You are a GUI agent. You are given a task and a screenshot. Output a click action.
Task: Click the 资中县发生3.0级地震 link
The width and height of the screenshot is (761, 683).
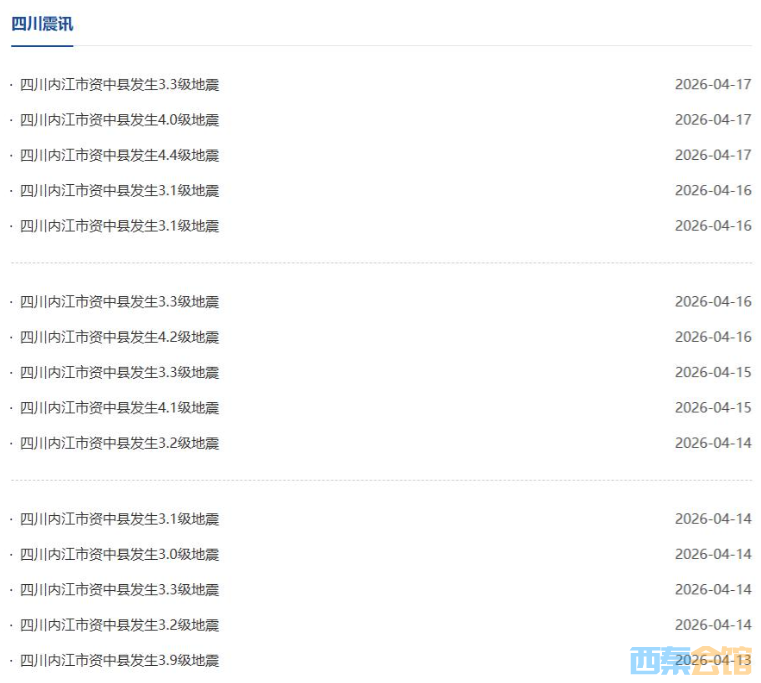[119, 554]
